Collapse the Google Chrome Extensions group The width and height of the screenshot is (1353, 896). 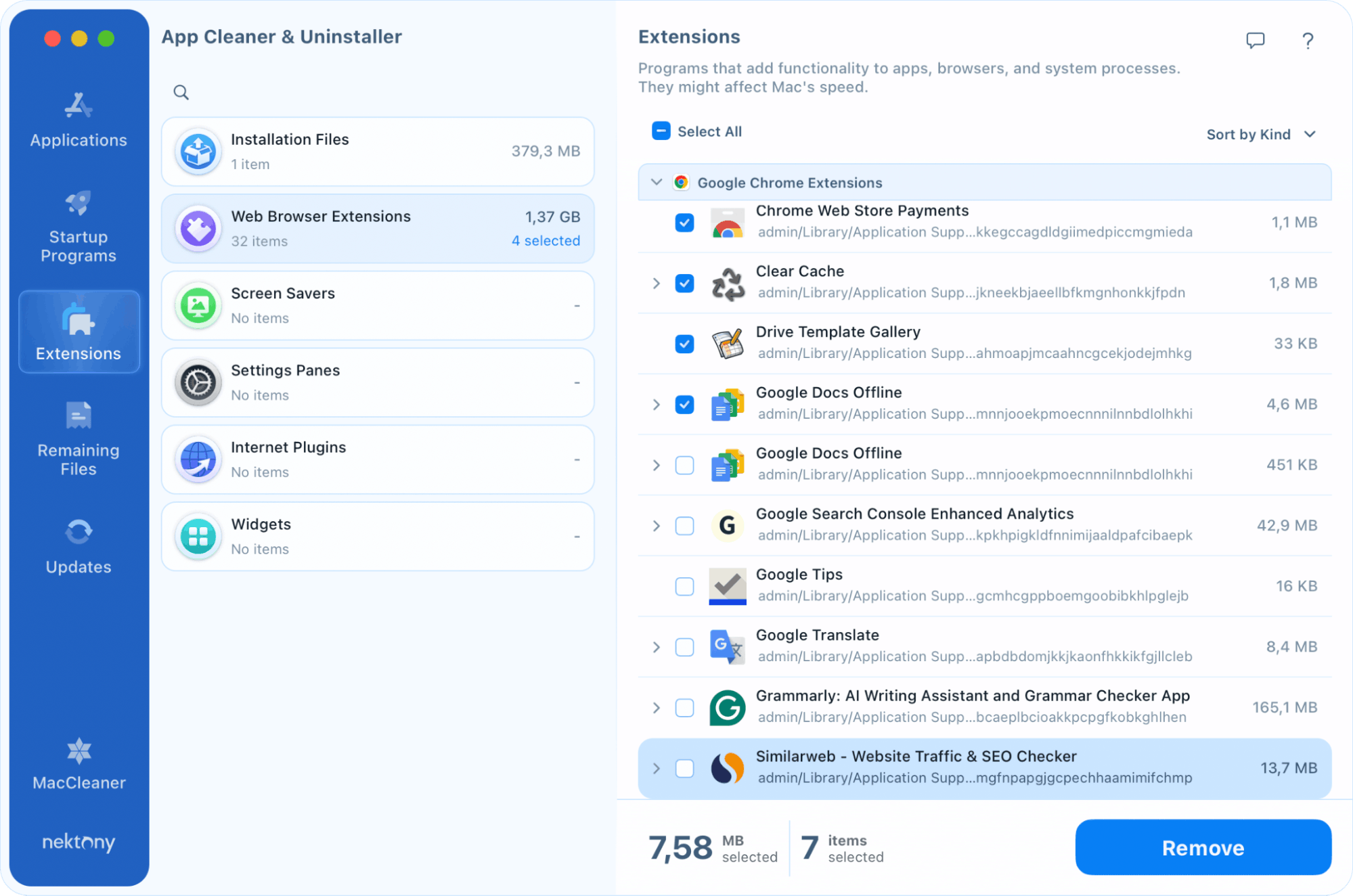click(655, 182)
